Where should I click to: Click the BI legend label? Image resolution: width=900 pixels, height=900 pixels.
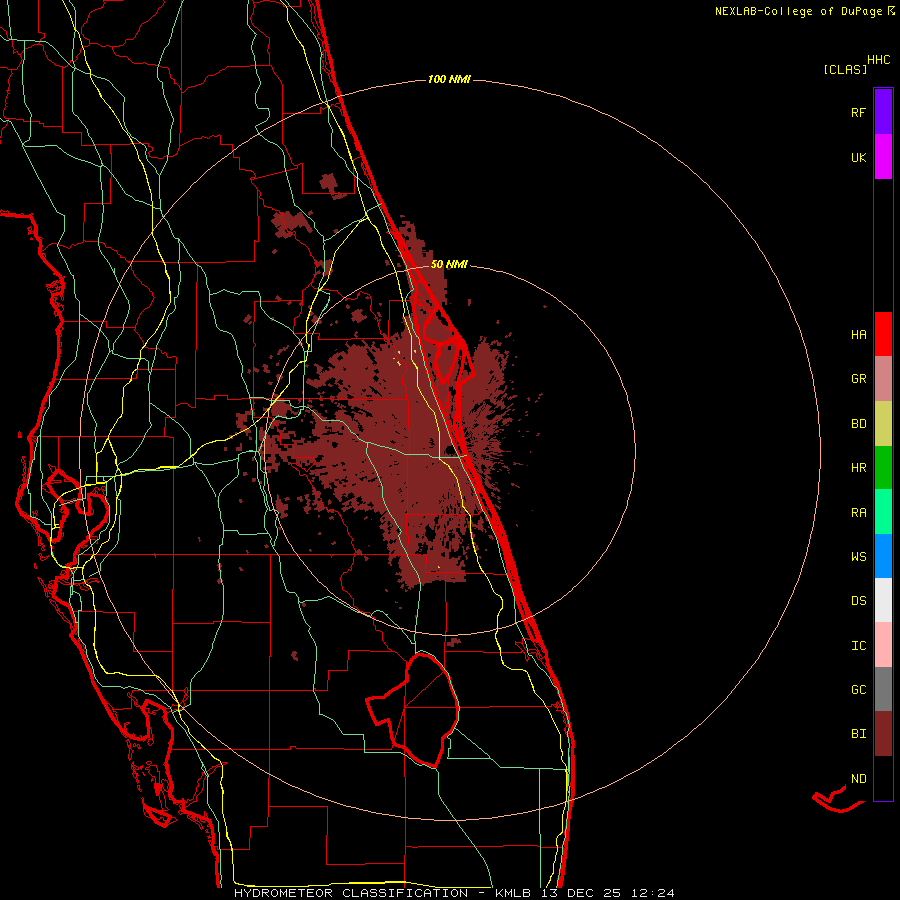(x=859, y=734)
